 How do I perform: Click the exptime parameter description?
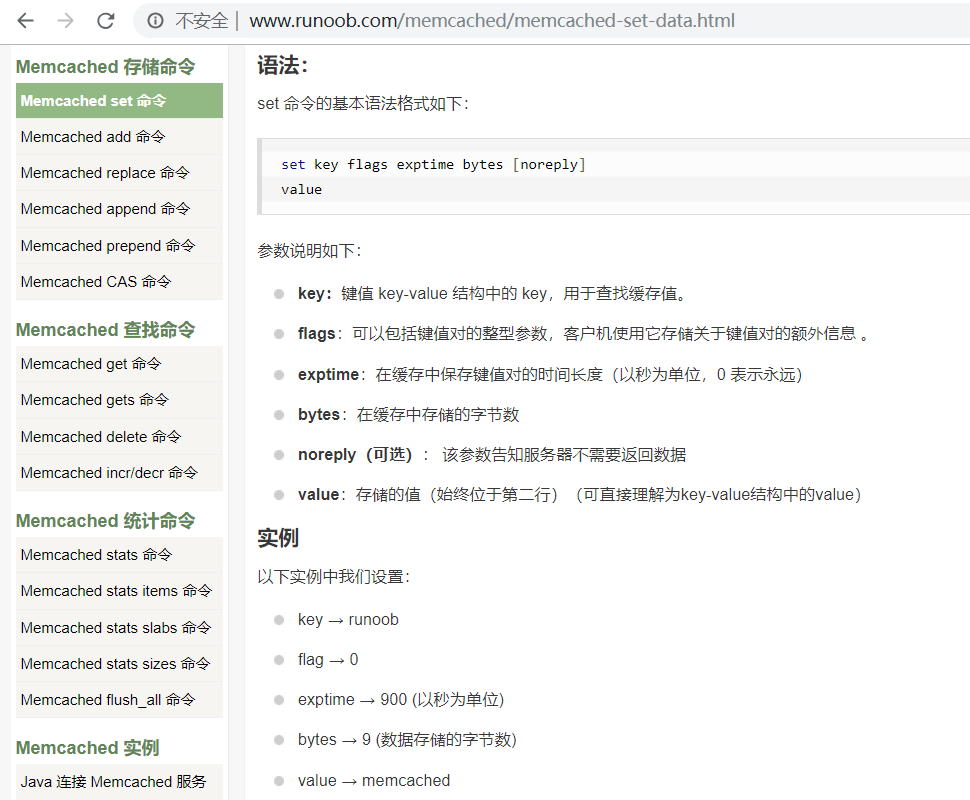click(550, 374)
